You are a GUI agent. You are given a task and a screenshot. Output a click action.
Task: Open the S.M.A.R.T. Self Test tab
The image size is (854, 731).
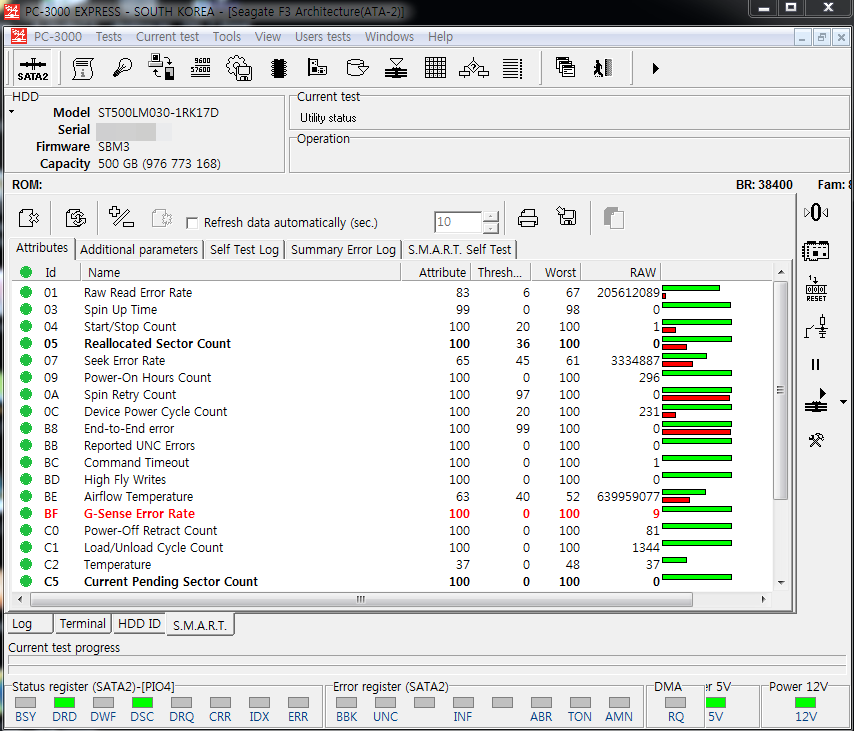pyautogui.click(x=459, y=249)
